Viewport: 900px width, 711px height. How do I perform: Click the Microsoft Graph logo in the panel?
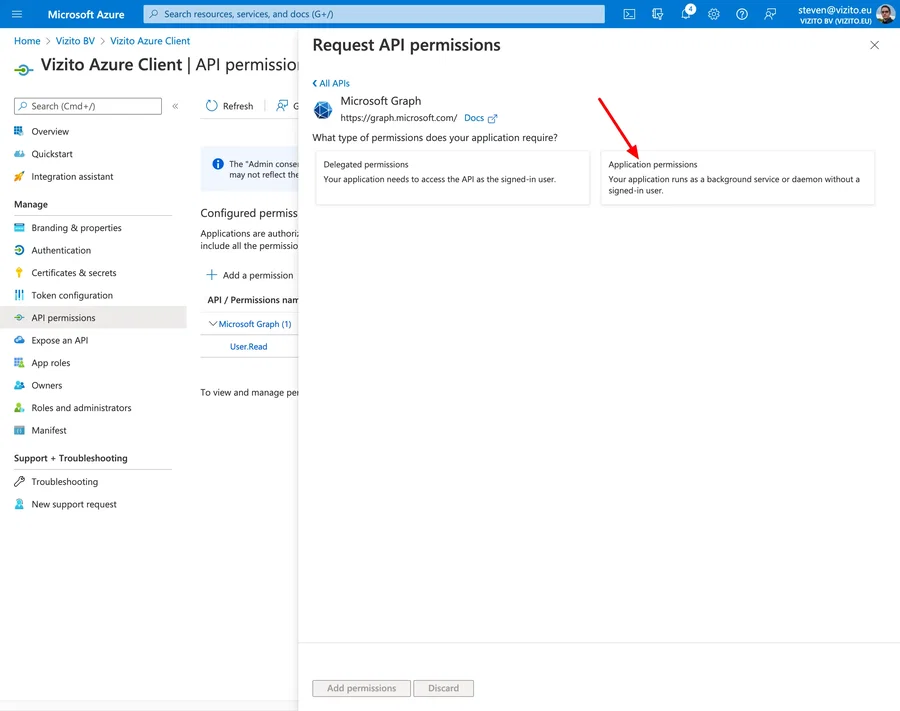[x=322, y=110]
